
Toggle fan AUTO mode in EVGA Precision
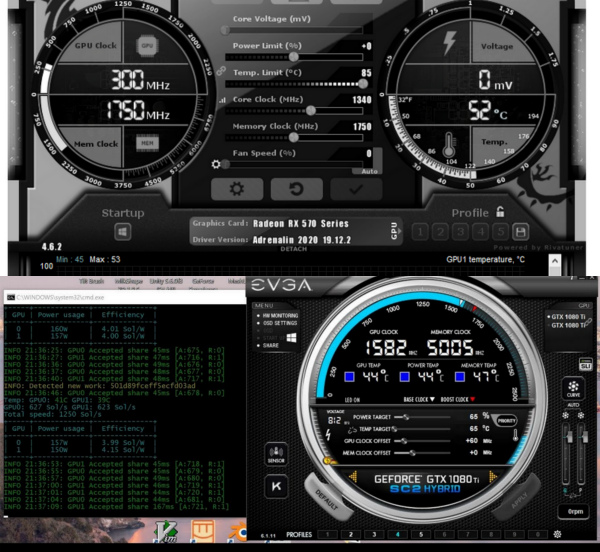click(x=573, y=405)
